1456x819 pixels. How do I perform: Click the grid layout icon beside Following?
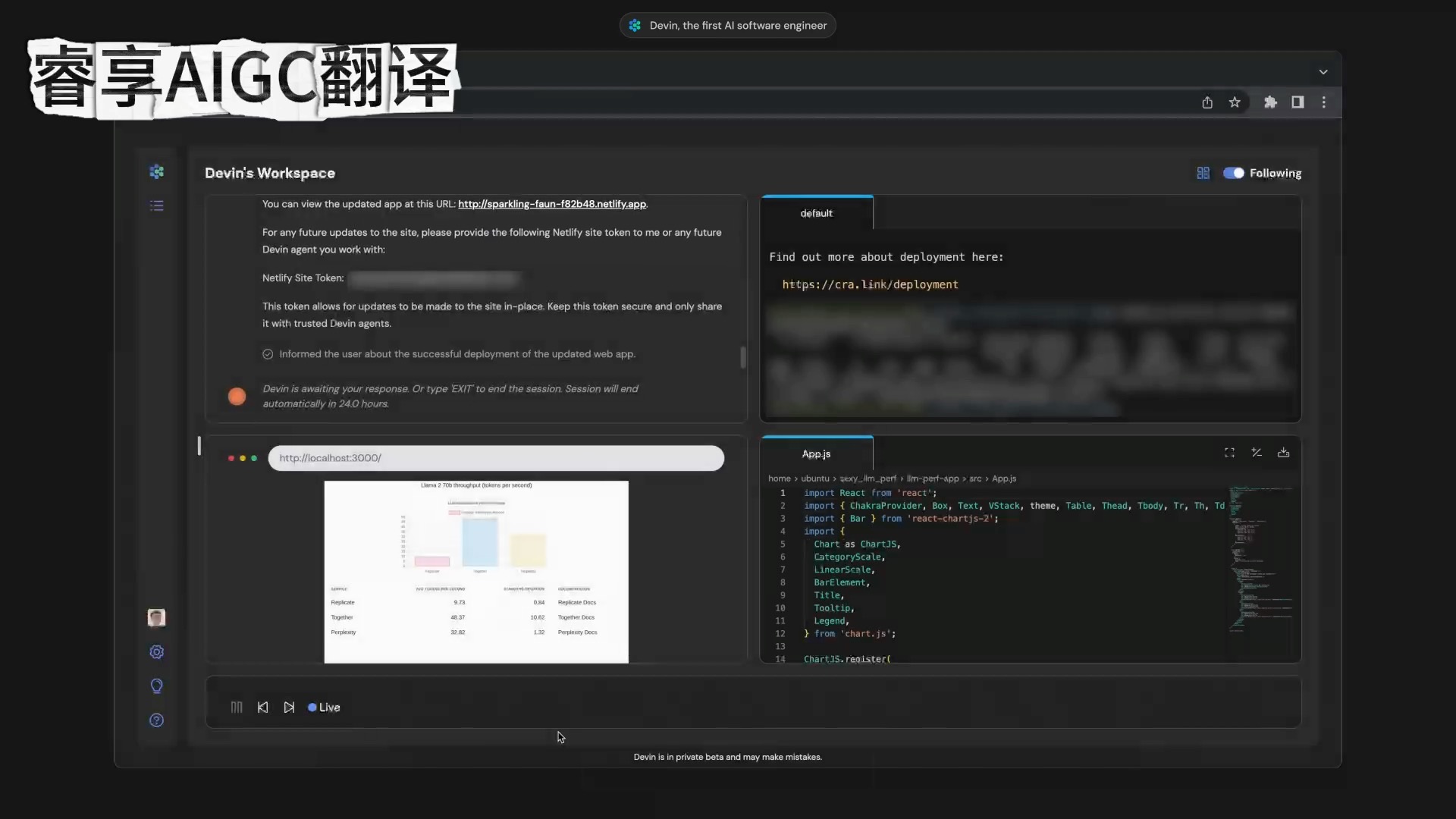(1203, 173)
